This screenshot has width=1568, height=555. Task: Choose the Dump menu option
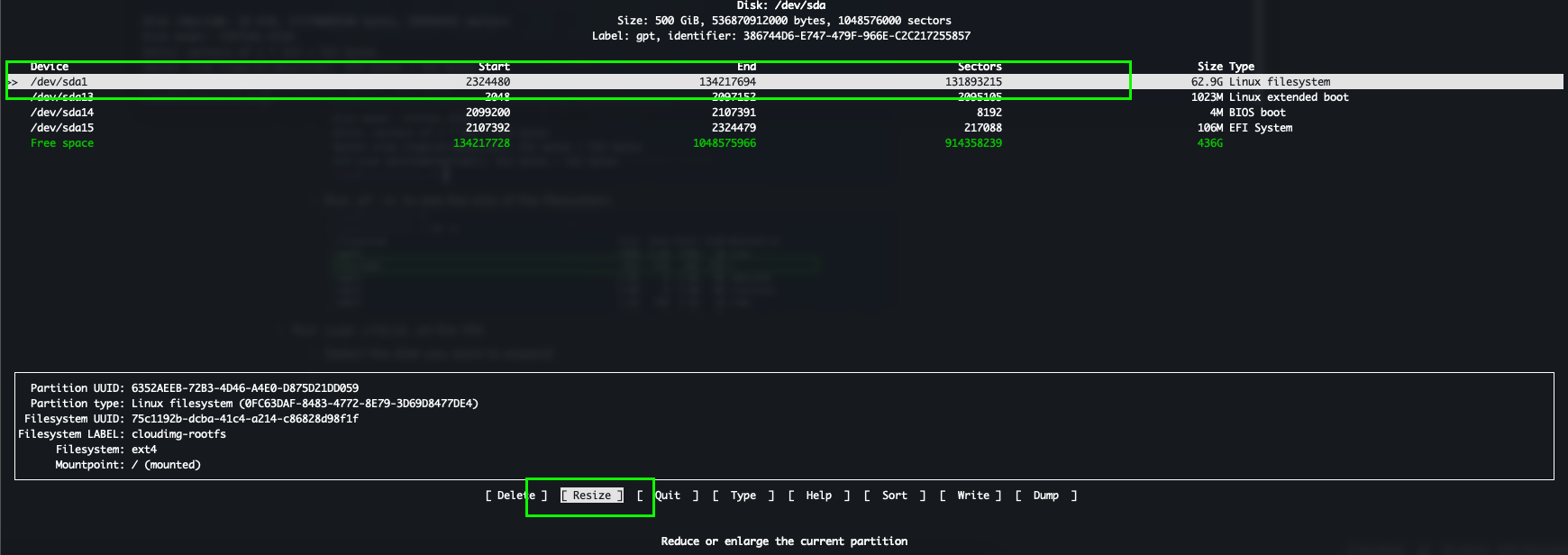click(1045, 496)
